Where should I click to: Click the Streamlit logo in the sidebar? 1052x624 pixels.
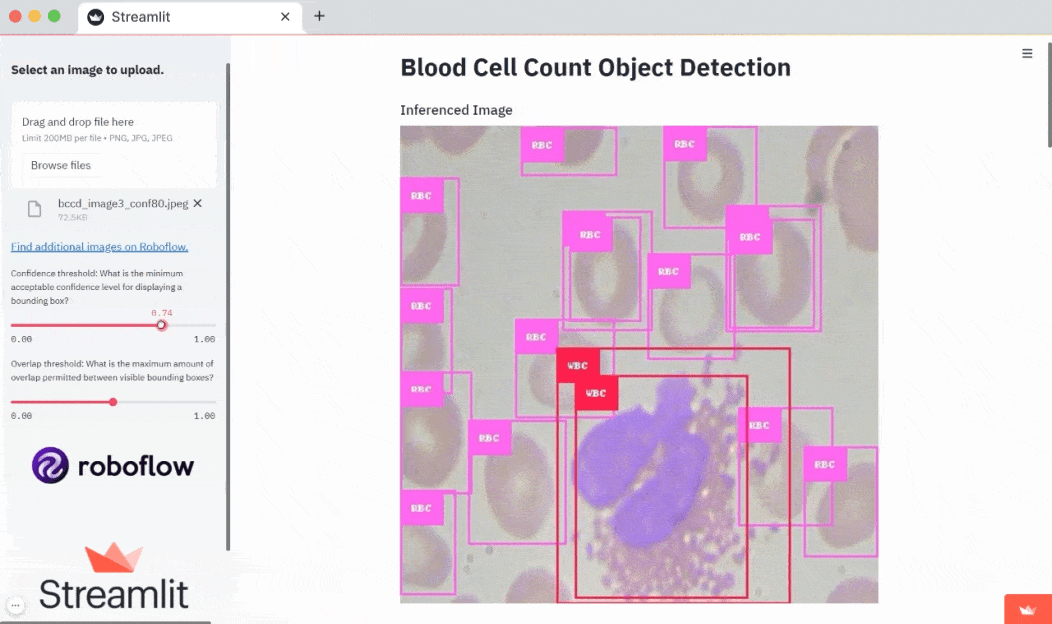coord(113,577)
